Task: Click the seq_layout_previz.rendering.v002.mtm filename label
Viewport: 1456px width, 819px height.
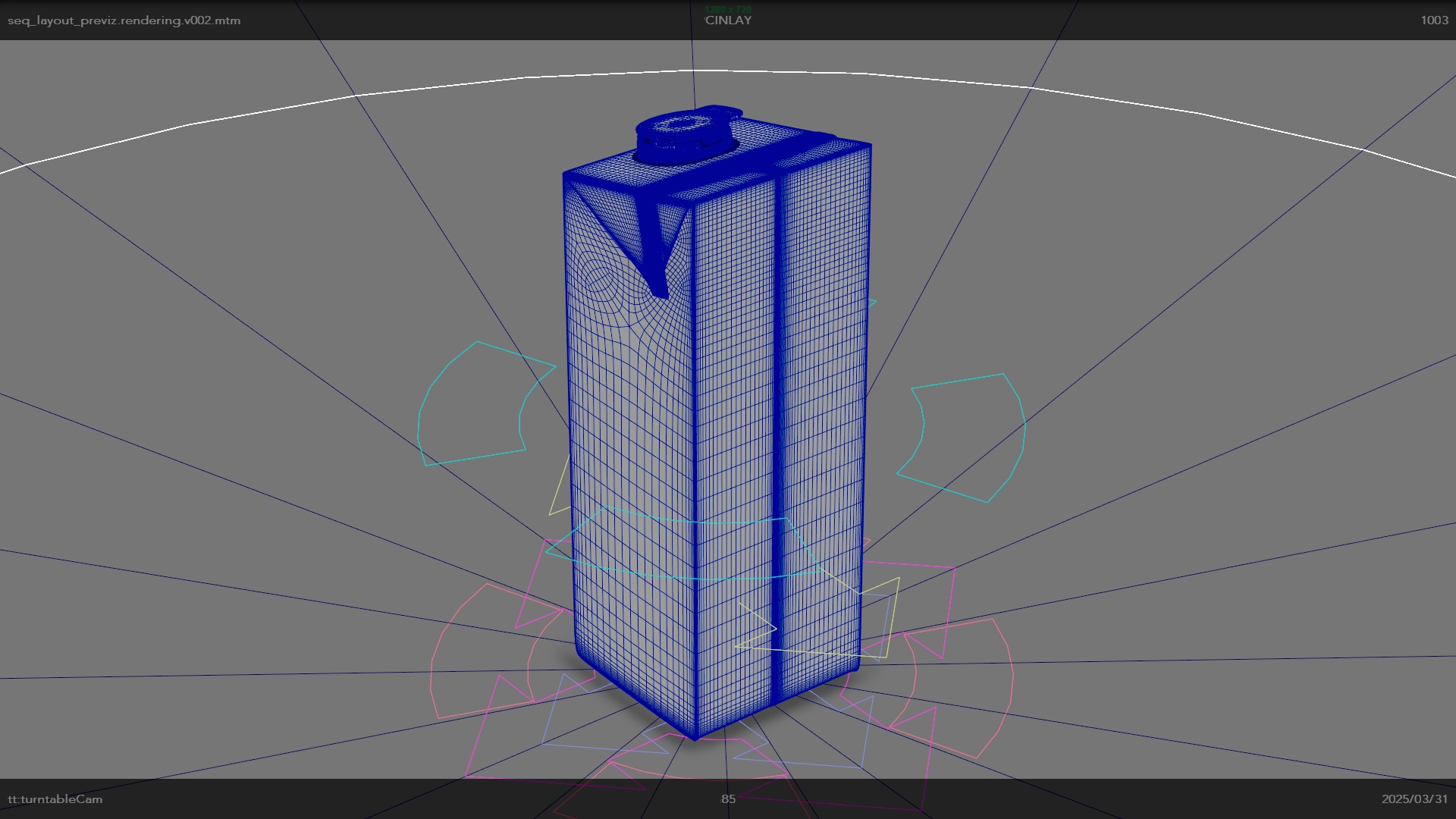Action: (124, 20)
